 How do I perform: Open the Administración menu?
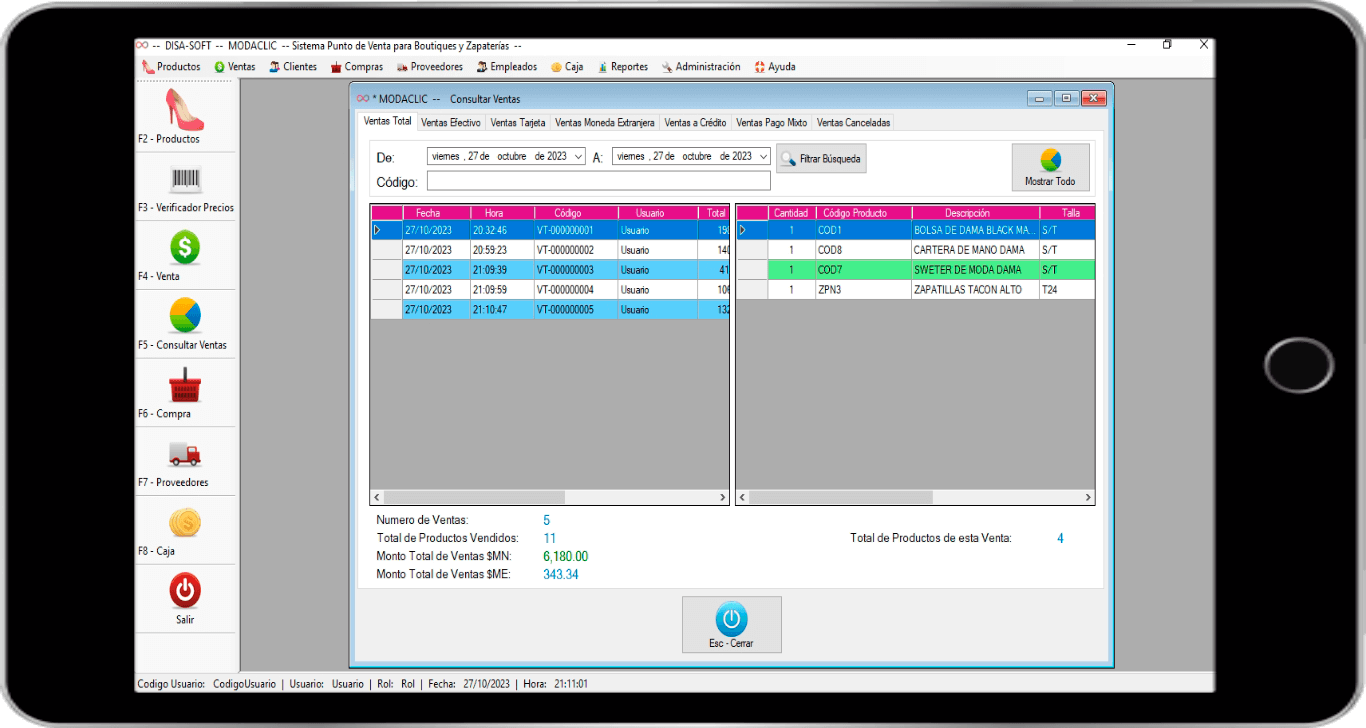coord(700,67)
